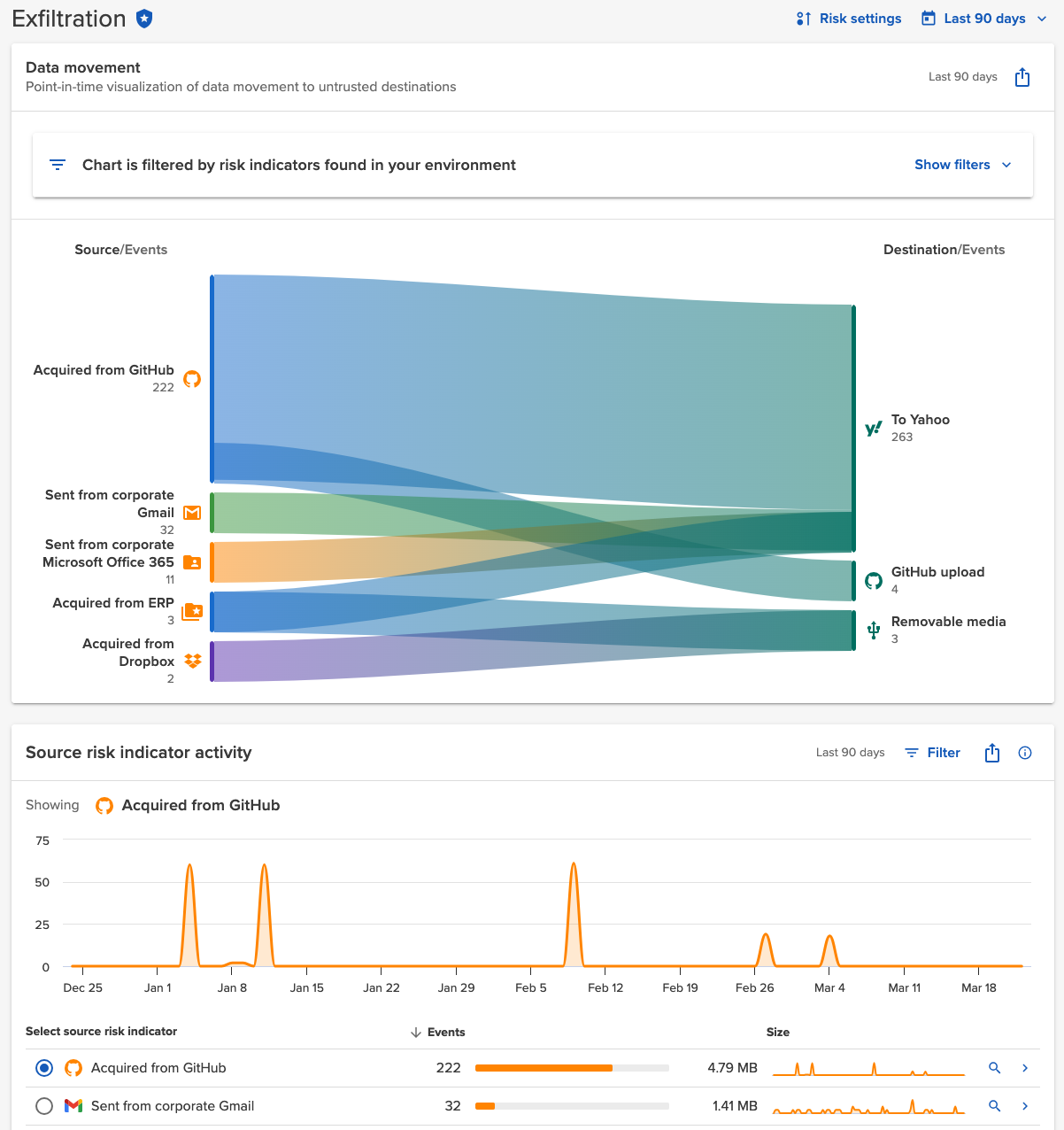Click the removable media USB icon
1064x1130 pixels.
click(x=874, y=630)
